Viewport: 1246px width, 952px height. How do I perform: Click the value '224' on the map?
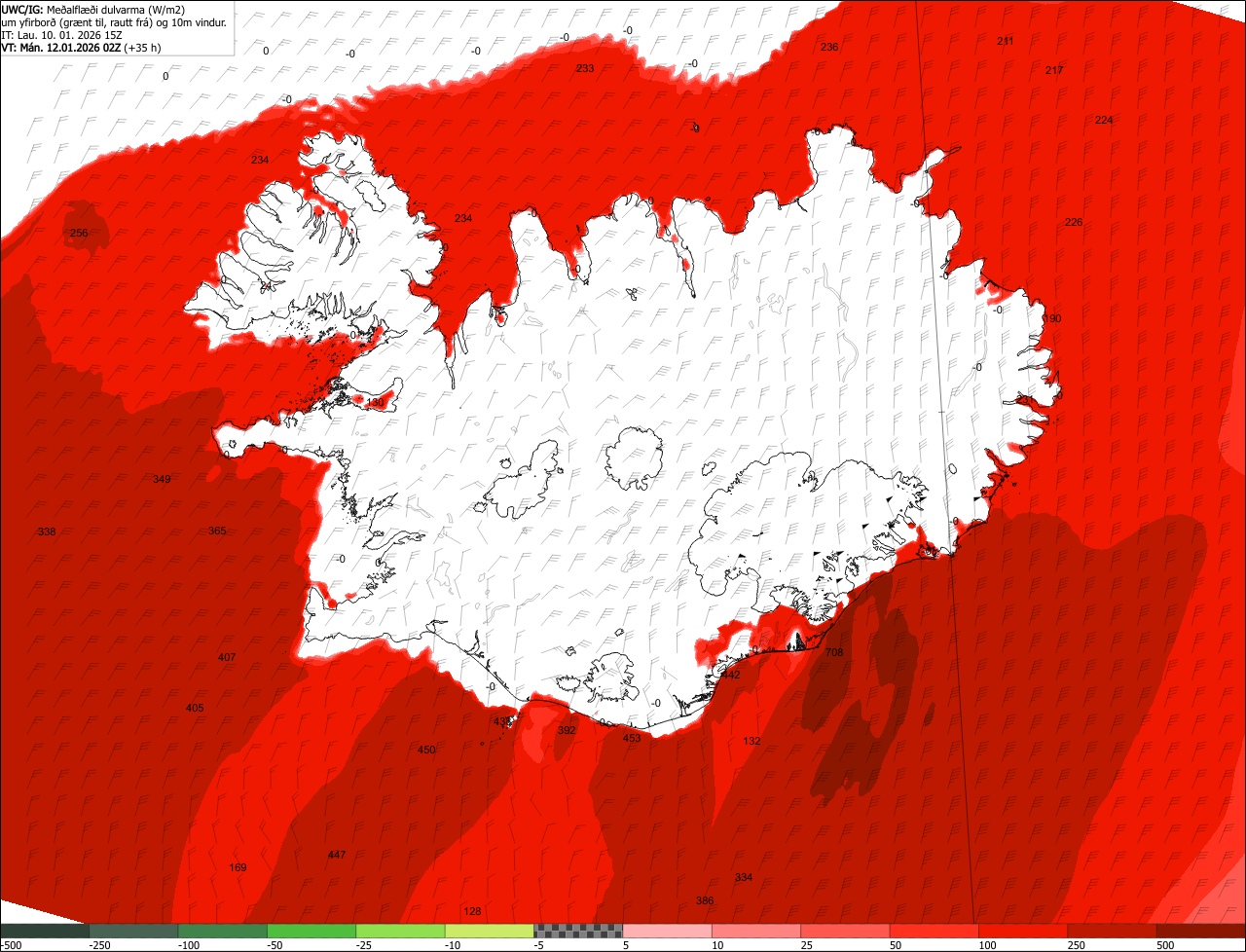[1104, 120]
